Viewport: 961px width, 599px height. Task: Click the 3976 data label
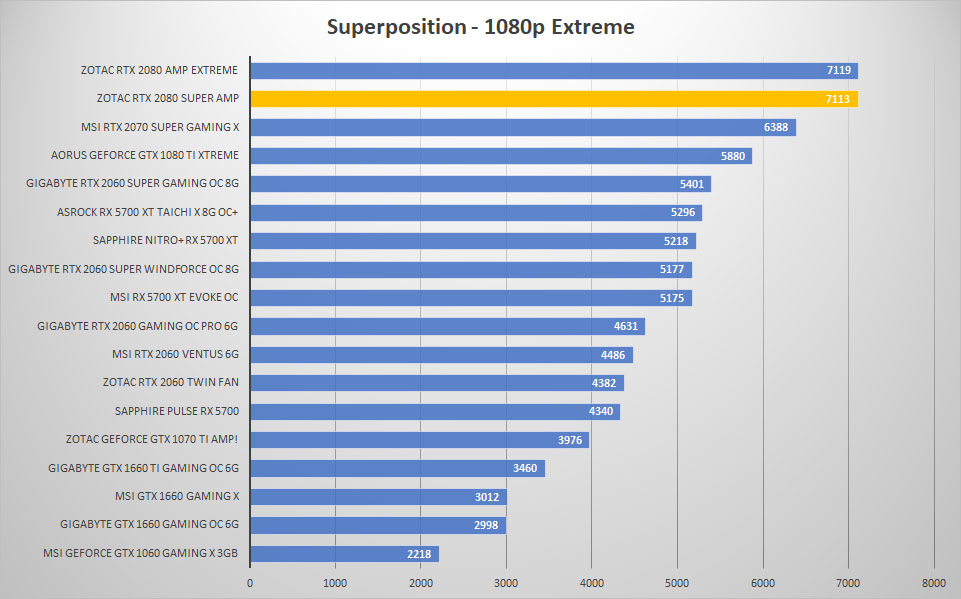[570, 440]
